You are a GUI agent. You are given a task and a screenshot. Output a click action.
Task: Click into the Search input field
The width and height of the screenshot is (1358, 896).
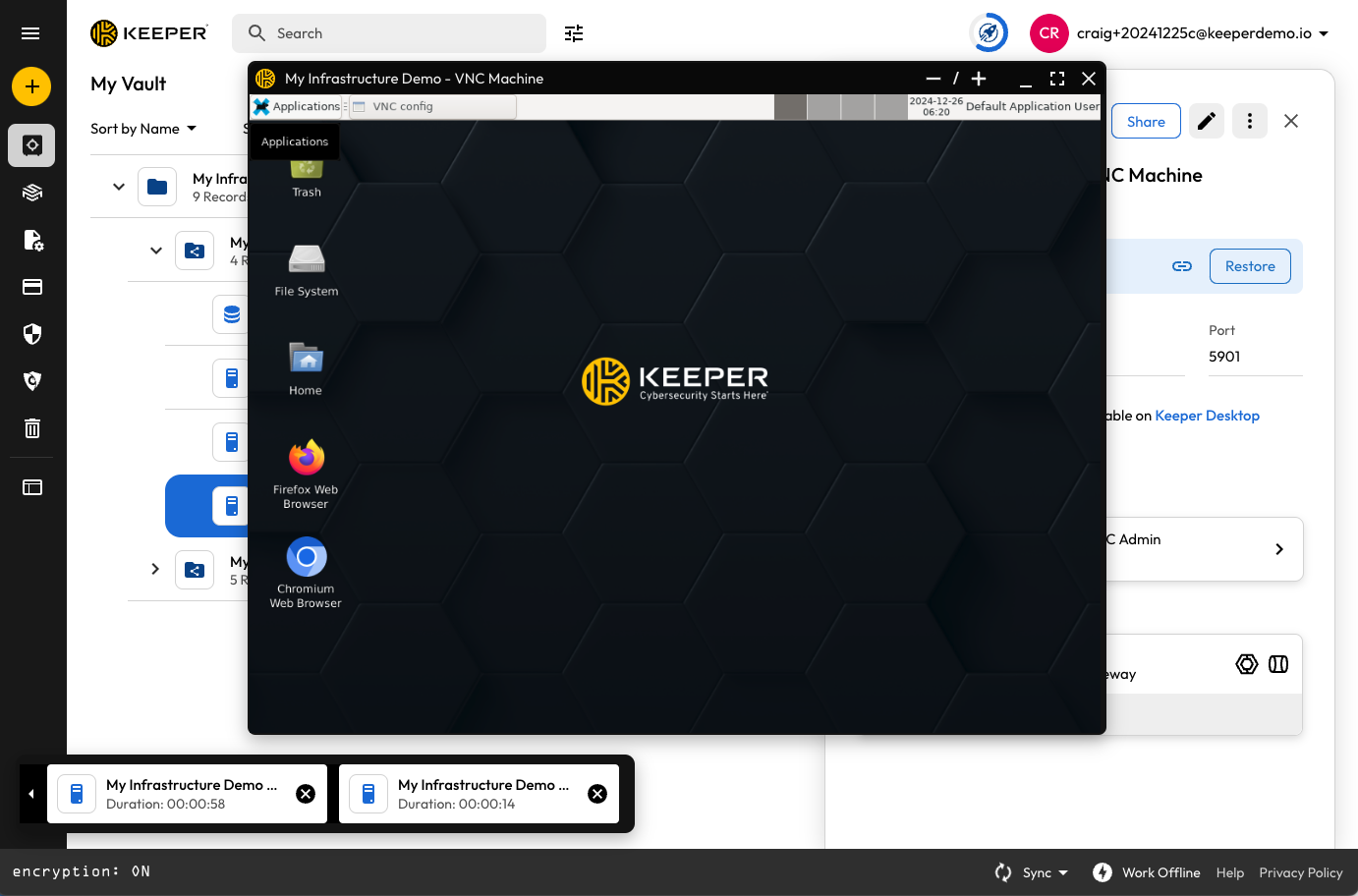[x=403, y=33]
